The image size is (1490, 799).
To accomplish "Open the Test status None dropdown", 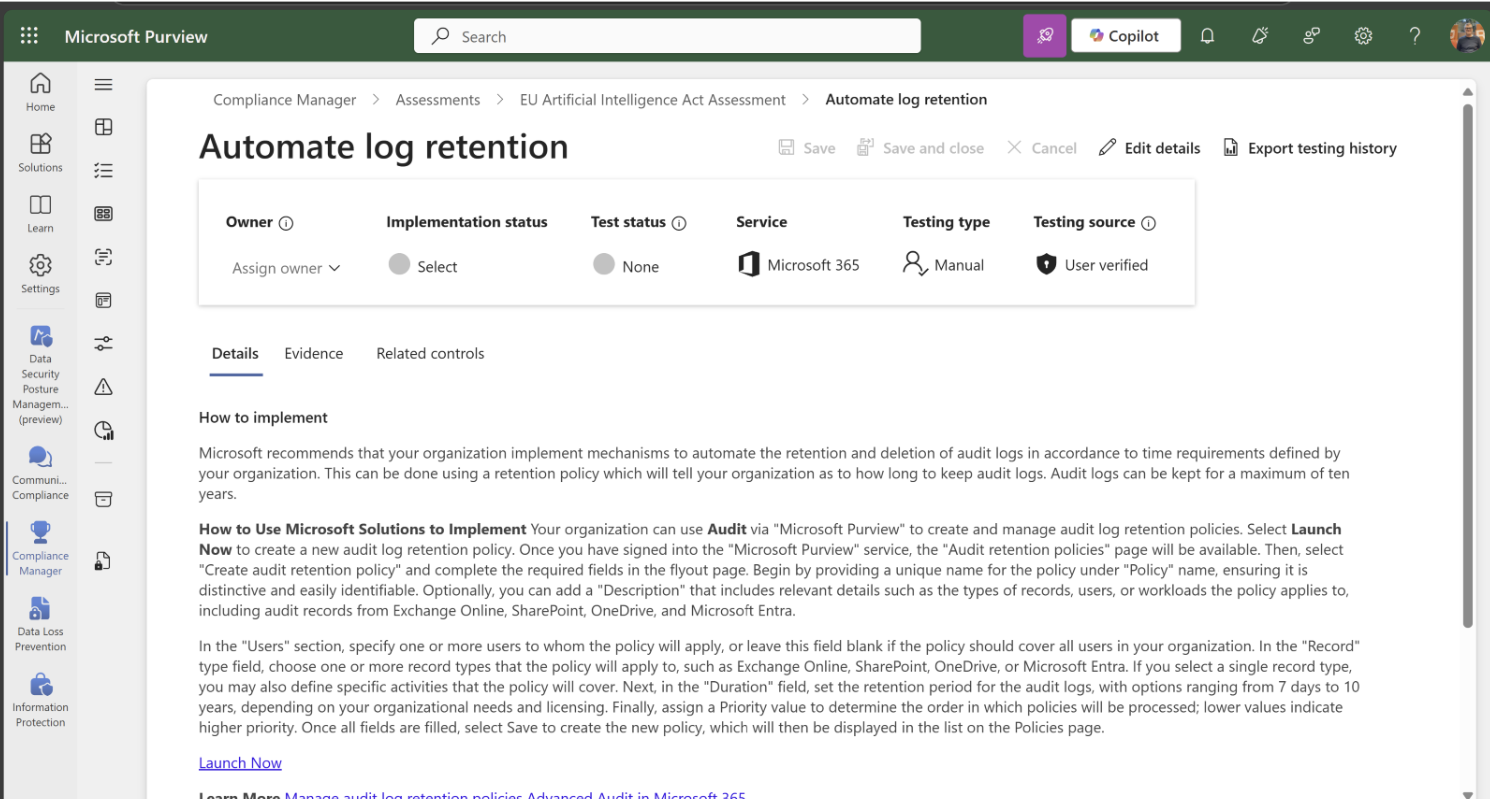I will [626, 266].
